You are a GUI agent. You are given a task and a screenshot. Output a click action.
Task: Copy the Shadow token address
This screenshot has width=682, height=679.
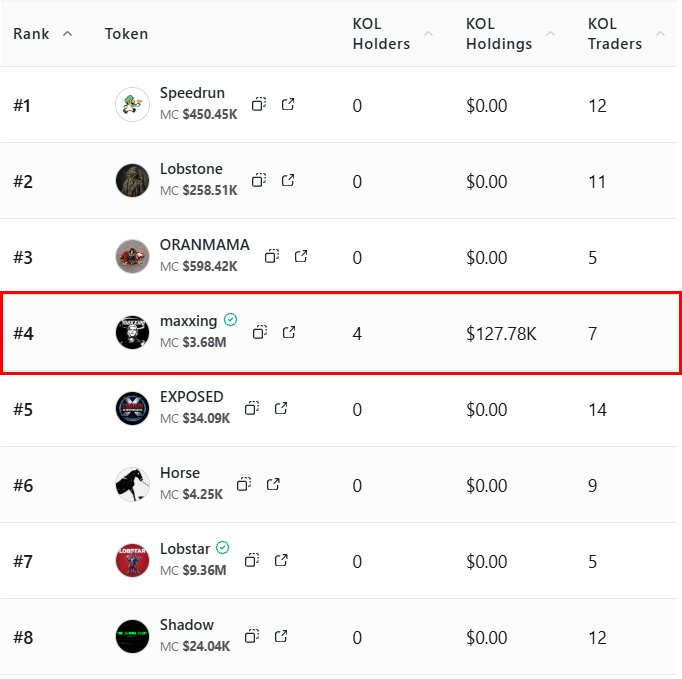pos(252,636)
